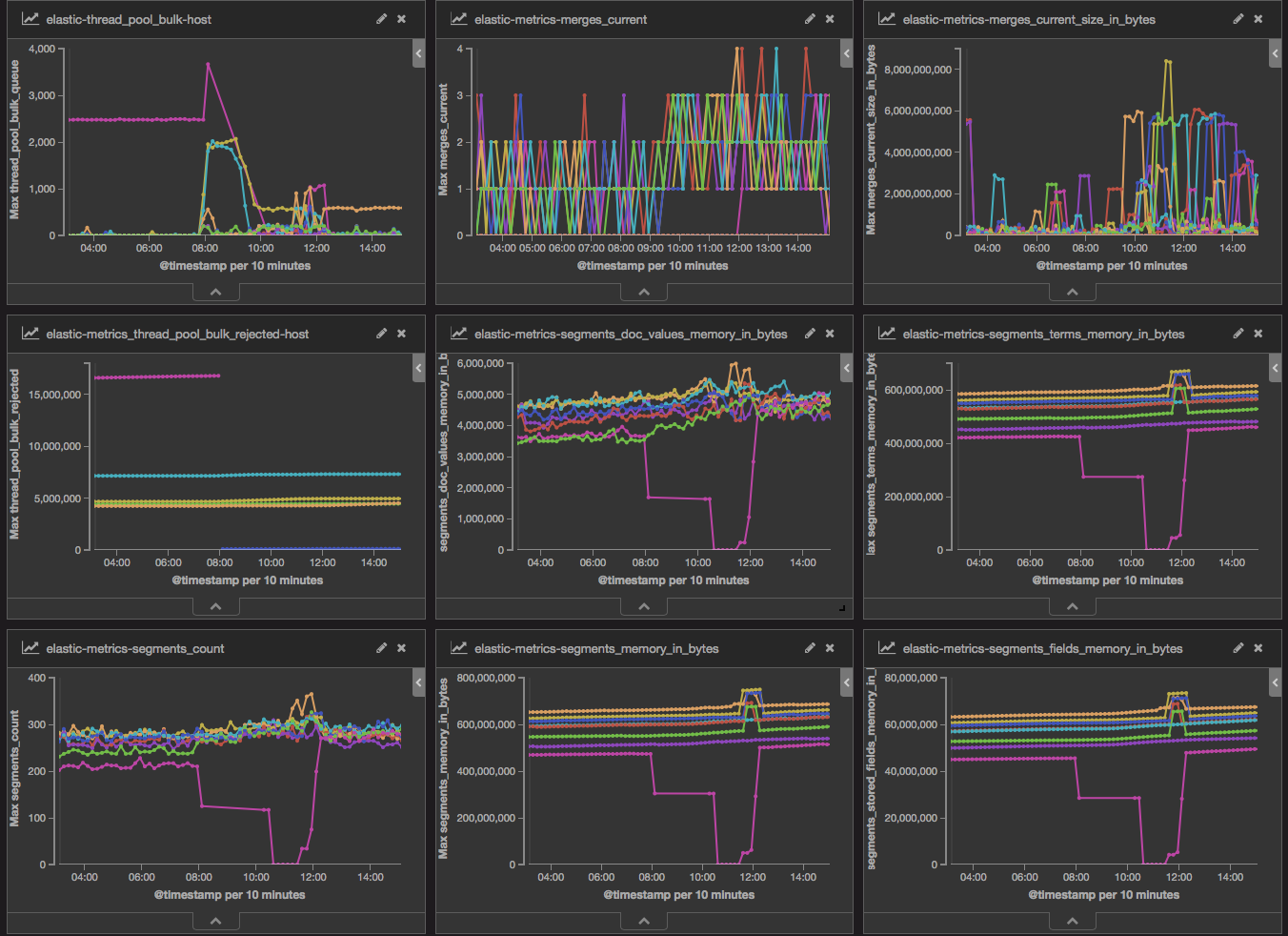Toggle legend arrow on merges_current chart
This screenshot has width=1288, height=936.
pyautogui.click(x=847, y=53)
